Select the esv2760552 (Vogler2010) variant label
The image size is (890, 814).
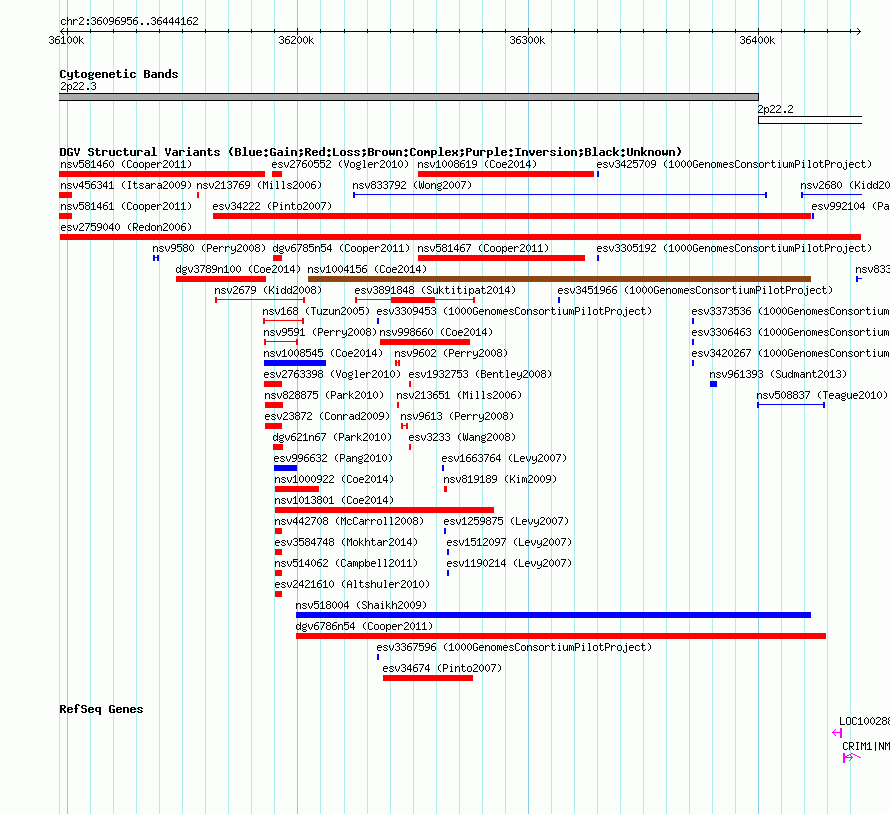[340, 164]
